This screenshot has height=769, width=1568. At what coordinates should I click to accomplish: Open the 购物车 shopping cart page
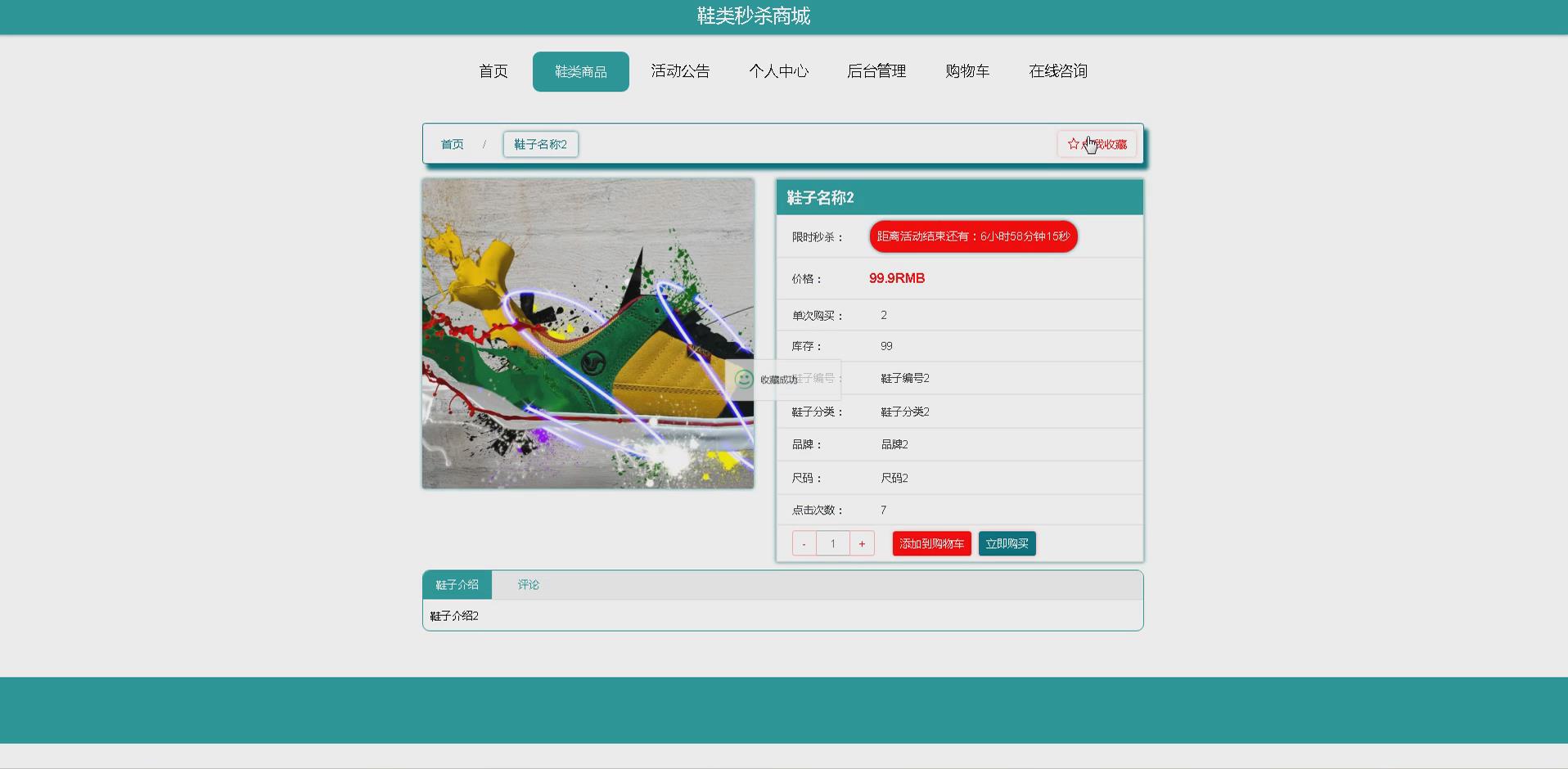pos(967,71)
